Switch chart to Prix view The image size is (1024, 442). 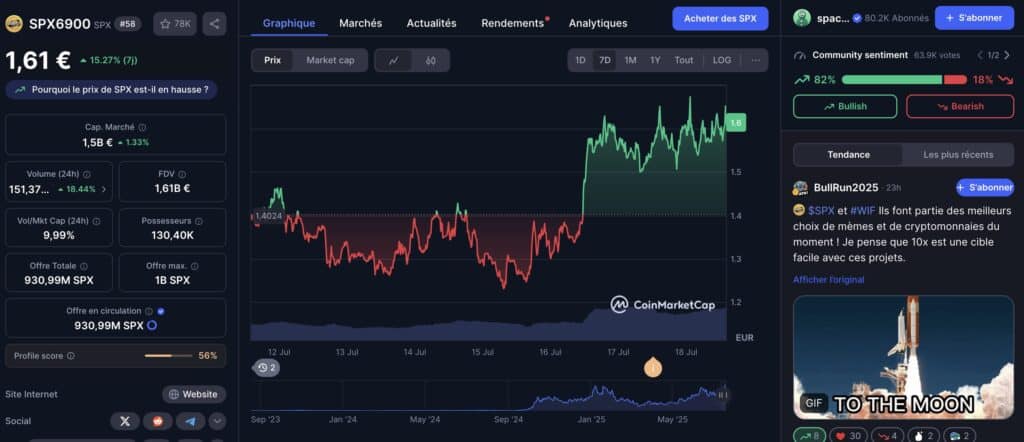272,61
